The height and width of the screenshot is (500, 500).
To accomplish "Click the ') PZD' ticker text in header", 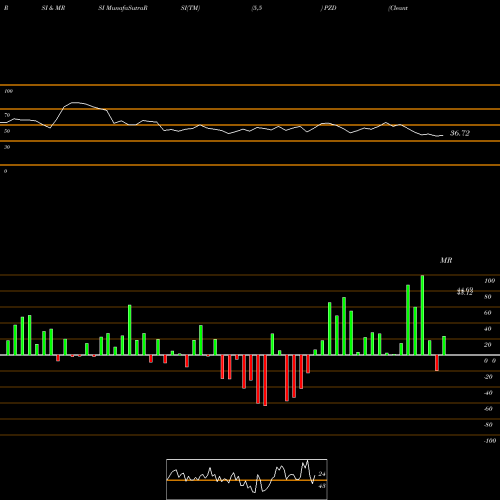I will tap(329, 8).
